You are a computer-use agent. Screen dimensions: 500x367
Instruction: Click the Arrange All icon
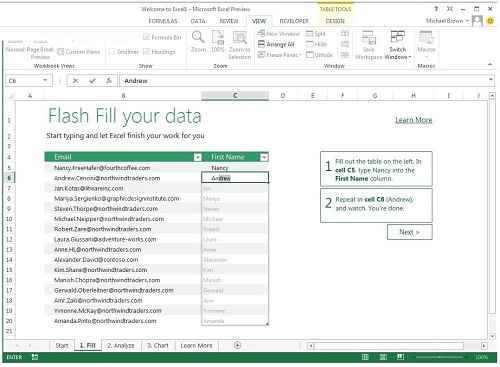click(261, 44)
